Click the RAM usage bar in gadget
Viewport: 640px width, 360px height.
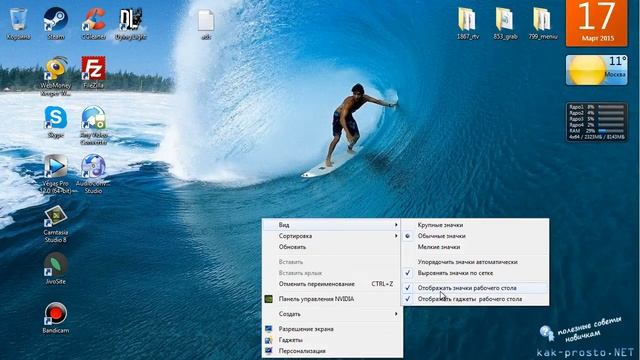coord(611,131)
